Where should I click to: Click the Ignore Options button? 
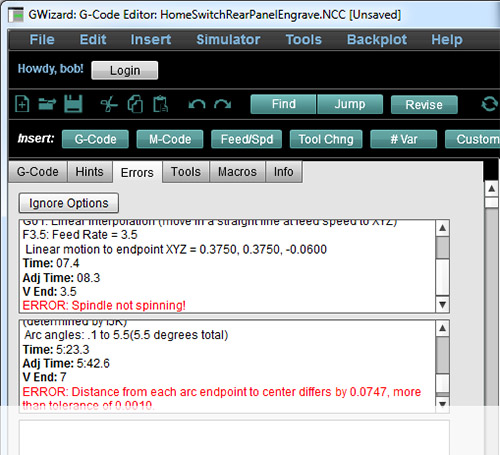click(x=69, y=203)
